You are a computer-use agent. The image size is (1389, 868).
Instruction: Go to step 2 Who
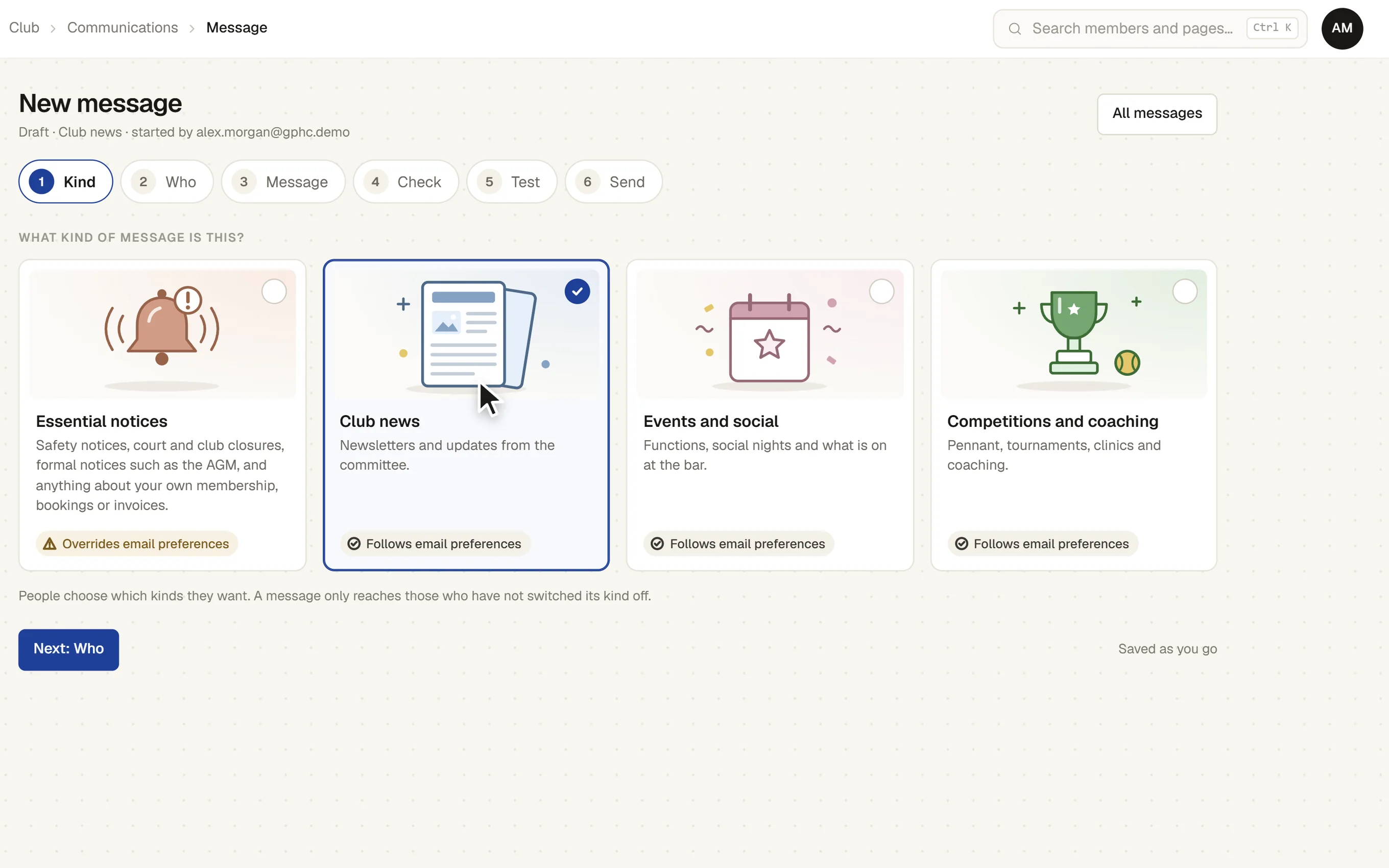(167, 182)
